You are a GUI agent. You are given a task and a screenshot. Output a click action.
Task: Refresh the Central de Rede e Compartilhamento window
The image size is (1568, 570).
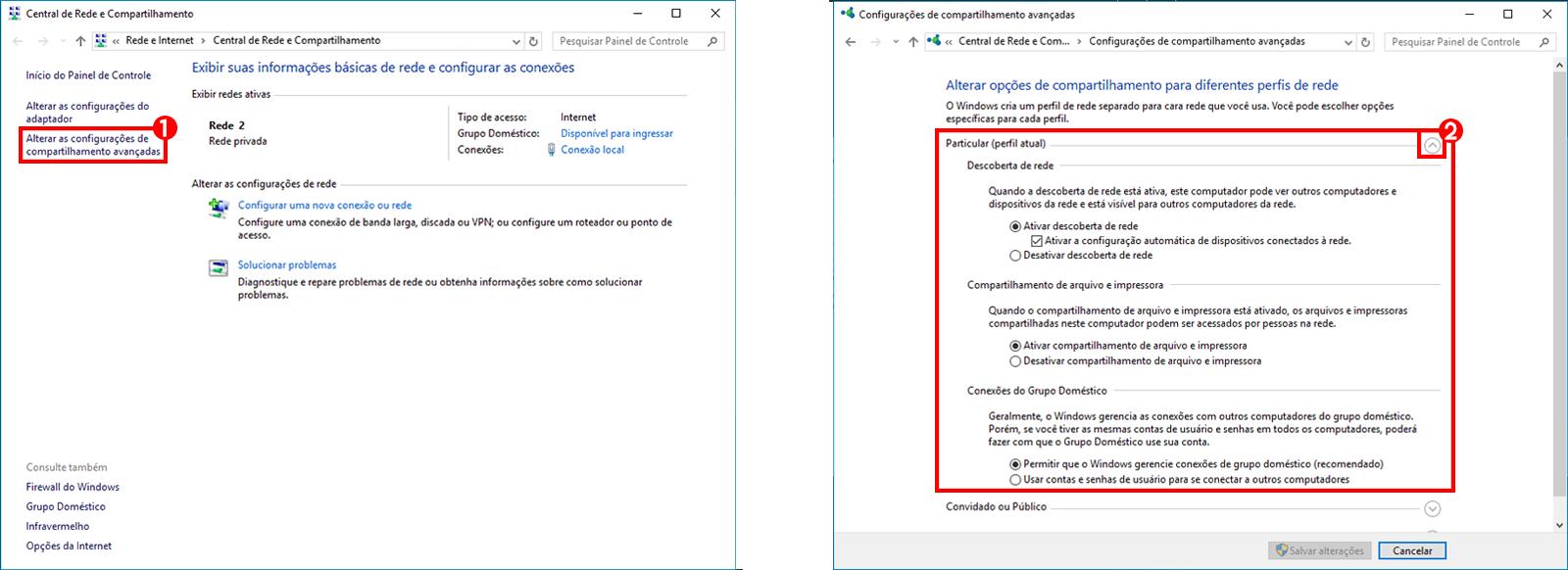click(x=533, y=41)
